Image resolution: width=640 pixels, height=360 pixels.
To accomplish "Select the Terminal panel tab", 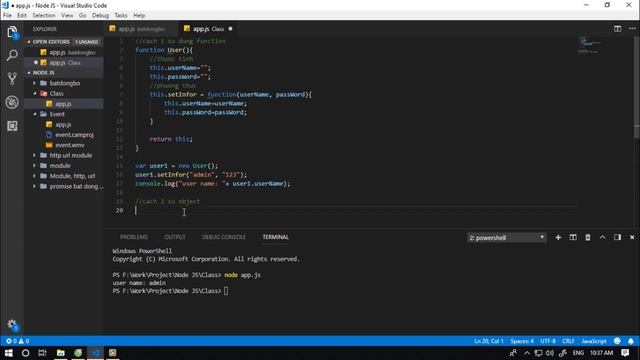I will (276, 237).
